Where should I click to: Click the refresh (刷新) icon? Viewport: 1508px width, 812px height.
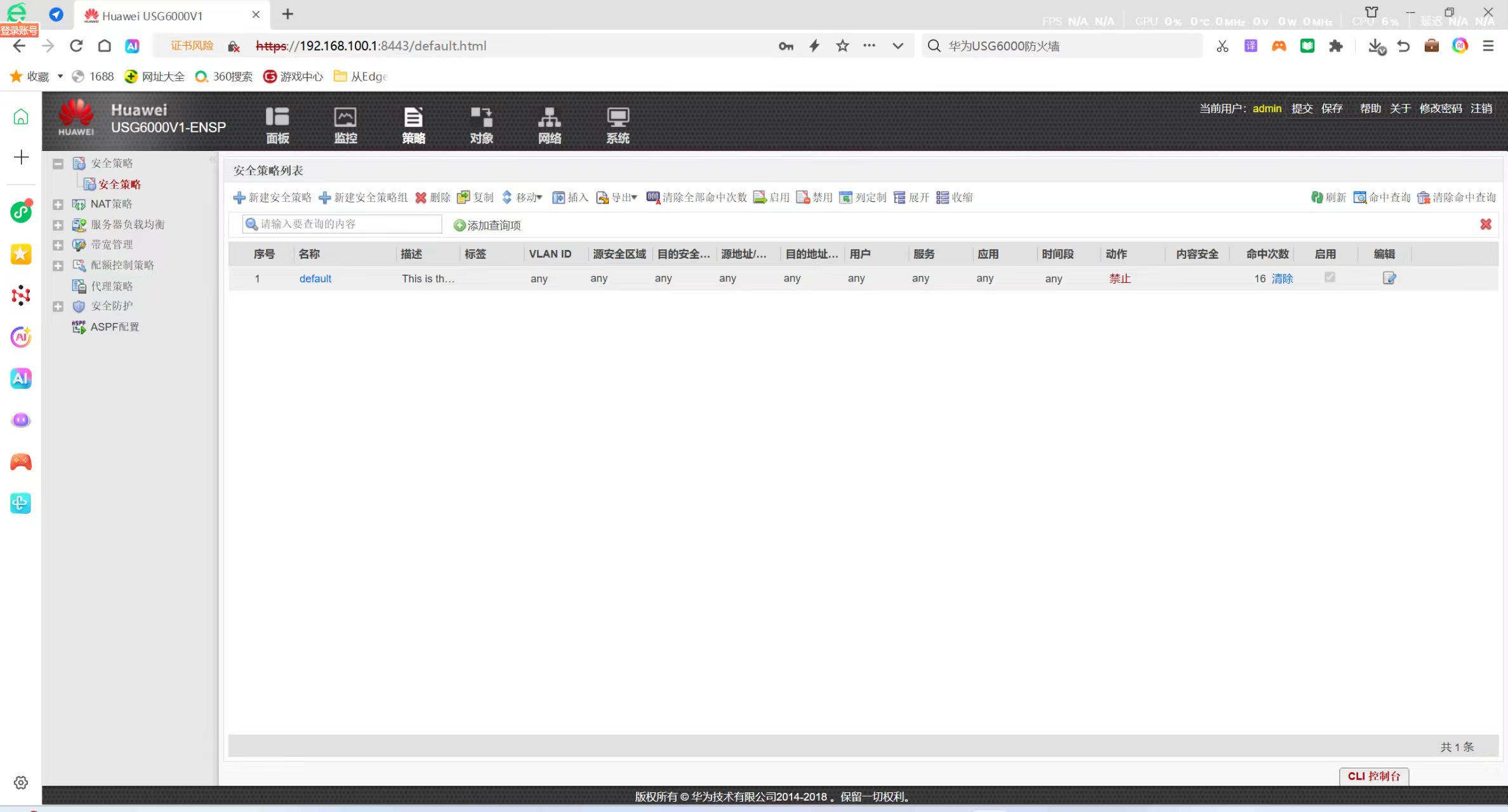pyautogui.click(x=1317, y=197)
